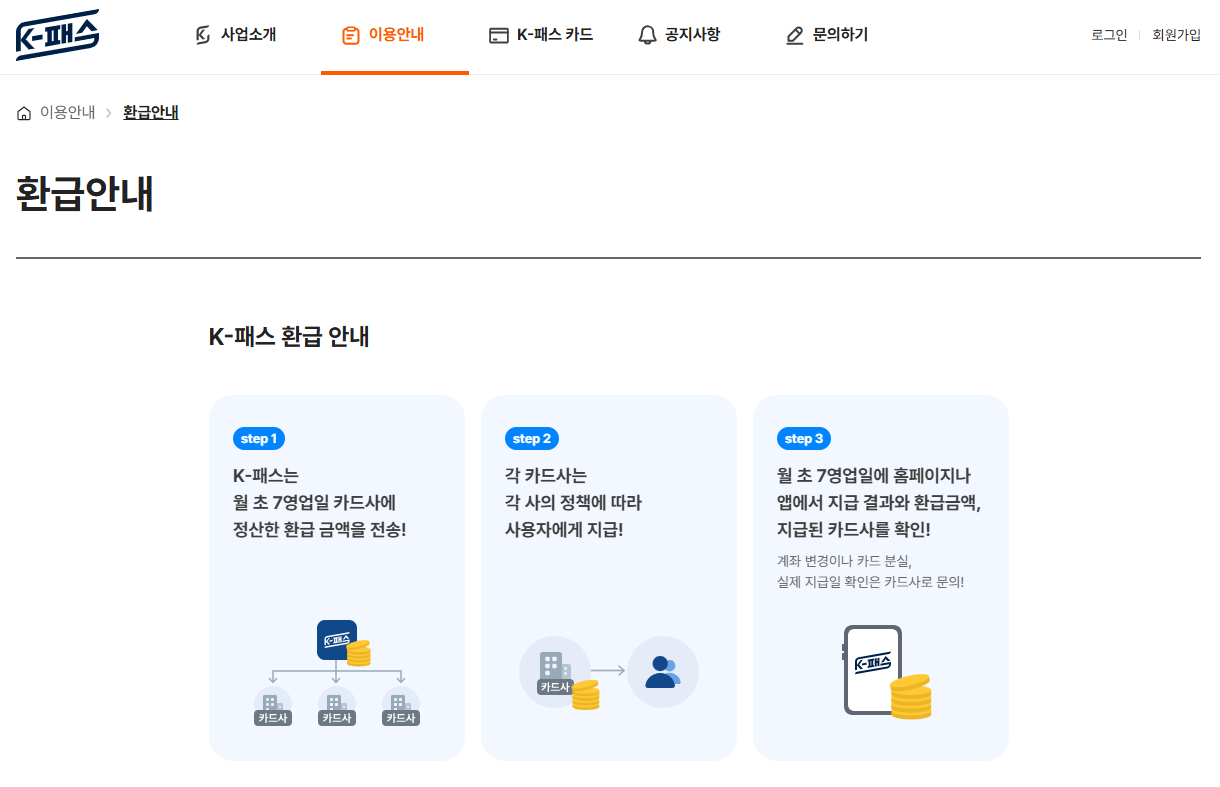Click 이용안내 in the breadcrumb
This screenshot has height=787, width=1220.
pos(68,112)
